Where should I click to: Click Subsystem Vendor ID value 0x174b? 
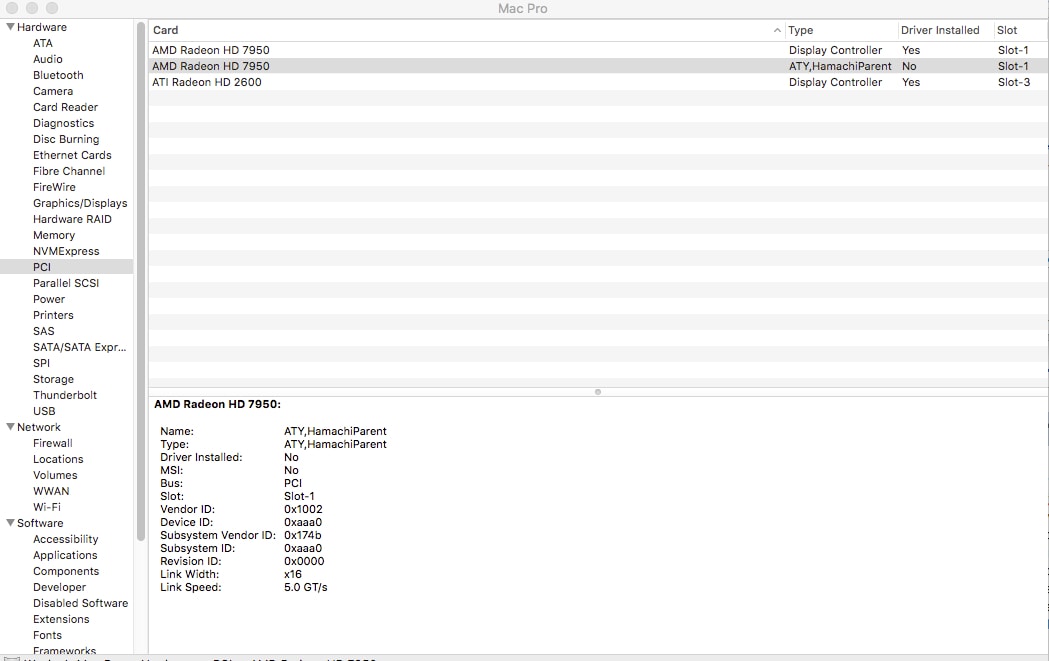pyautogui.click(x=302, y=535)
